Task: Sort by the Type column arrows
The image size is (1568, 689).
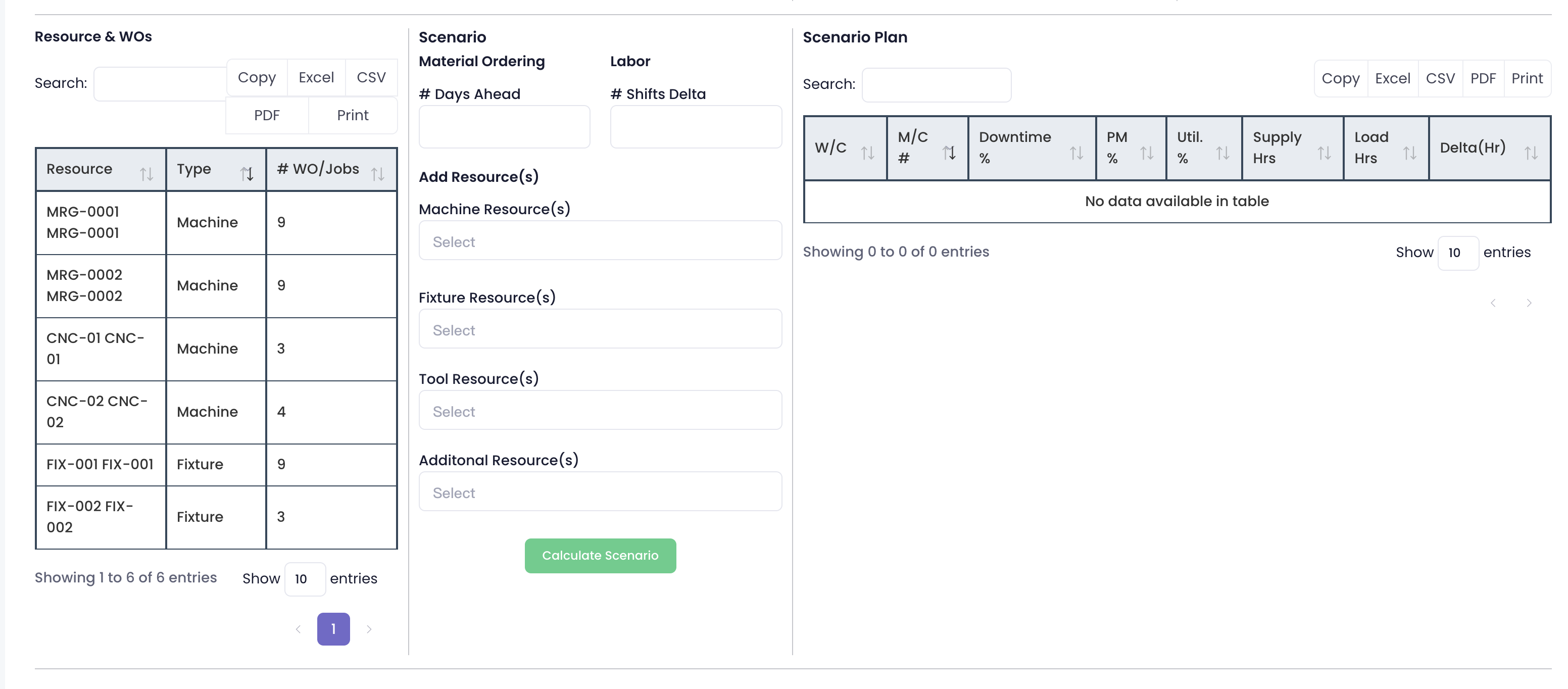Action: 247,175
